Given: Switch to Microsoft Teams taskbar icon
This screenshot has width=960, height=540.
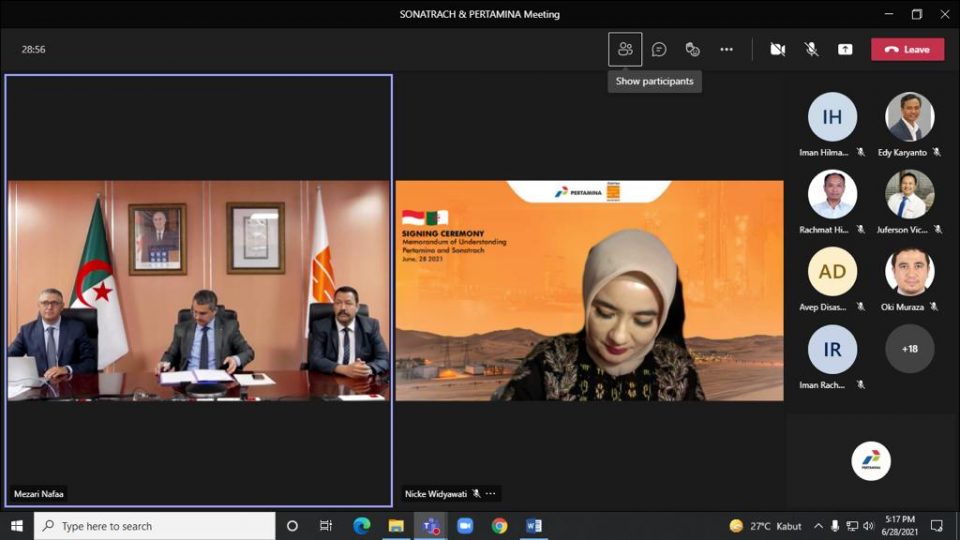Looking at the screenshot, I should click(430, 526).
